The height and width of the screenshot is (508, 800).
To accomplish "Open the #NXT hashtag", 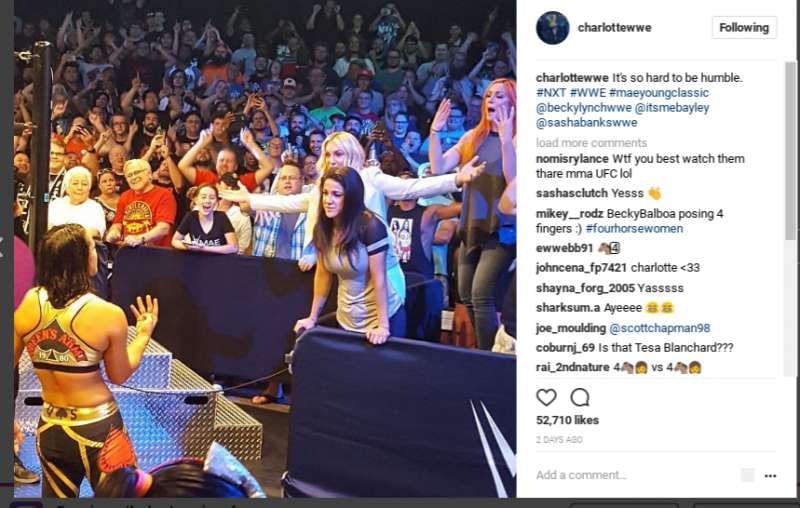I will pyautogui.click(x=551, y=93).
